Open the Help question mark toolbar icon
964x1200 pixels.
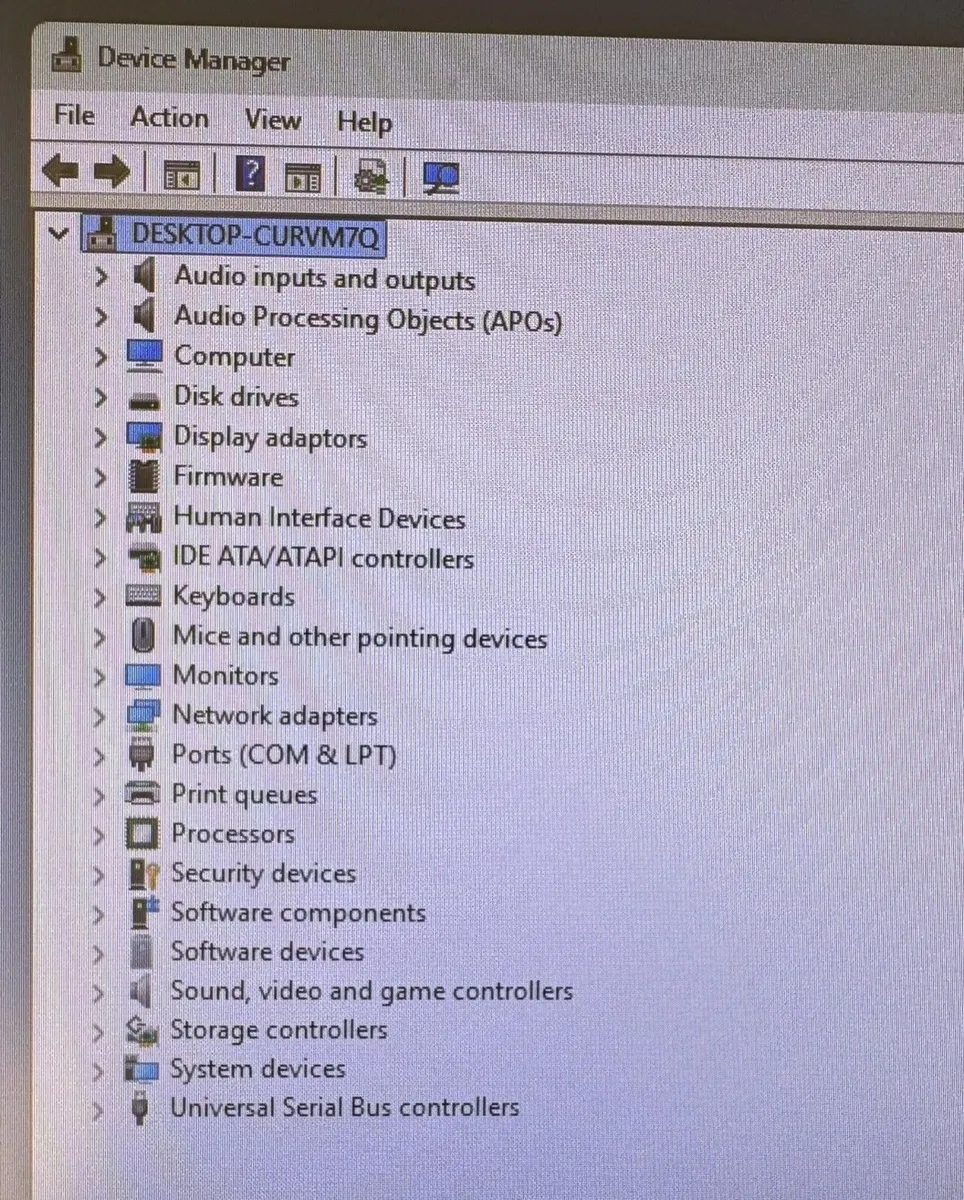tap(250, 176)
